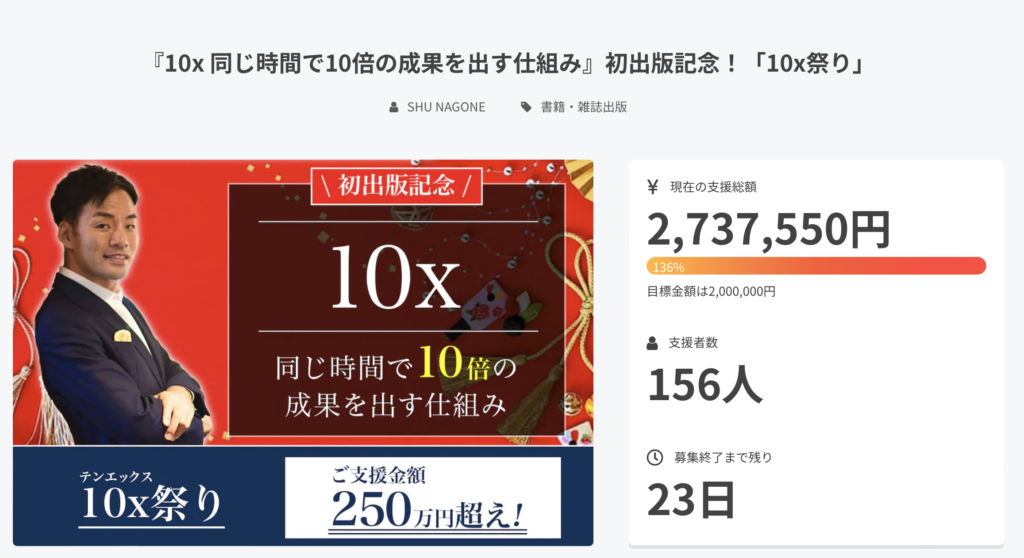Click the 初出版記念 red banner label
Screen dimensions: 1024x558
[x=396, y=186]
